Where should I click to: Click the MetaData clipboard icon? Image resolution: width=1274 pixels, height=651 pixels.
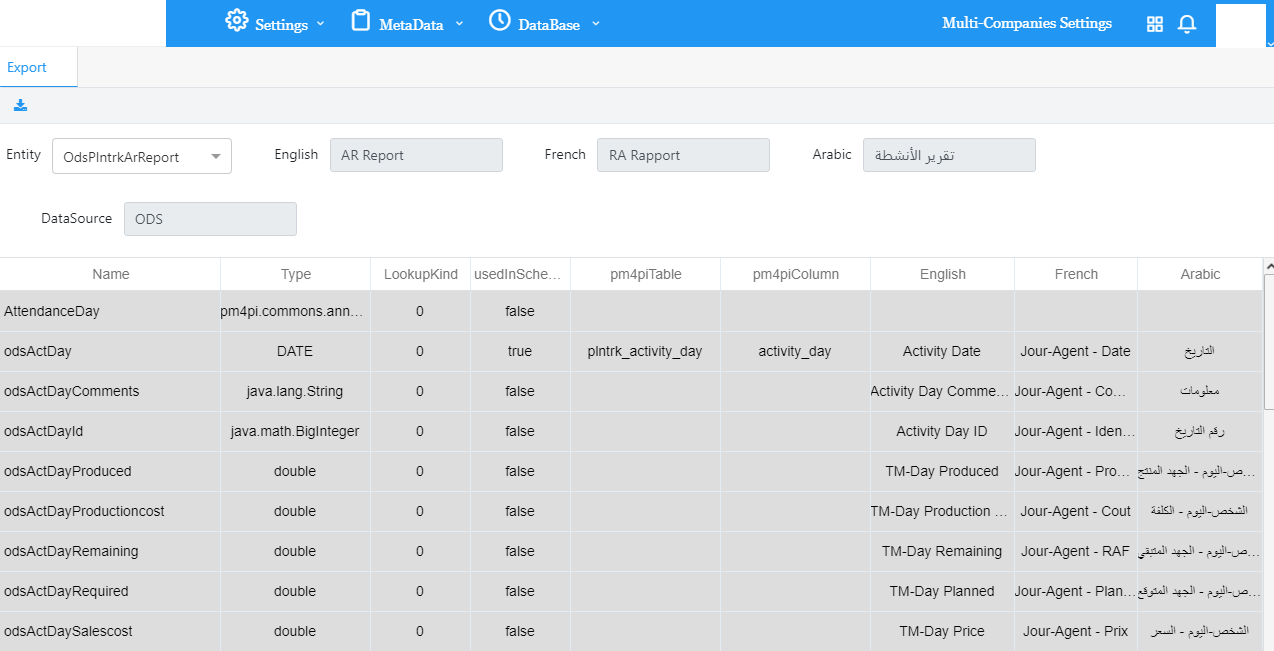361,21
